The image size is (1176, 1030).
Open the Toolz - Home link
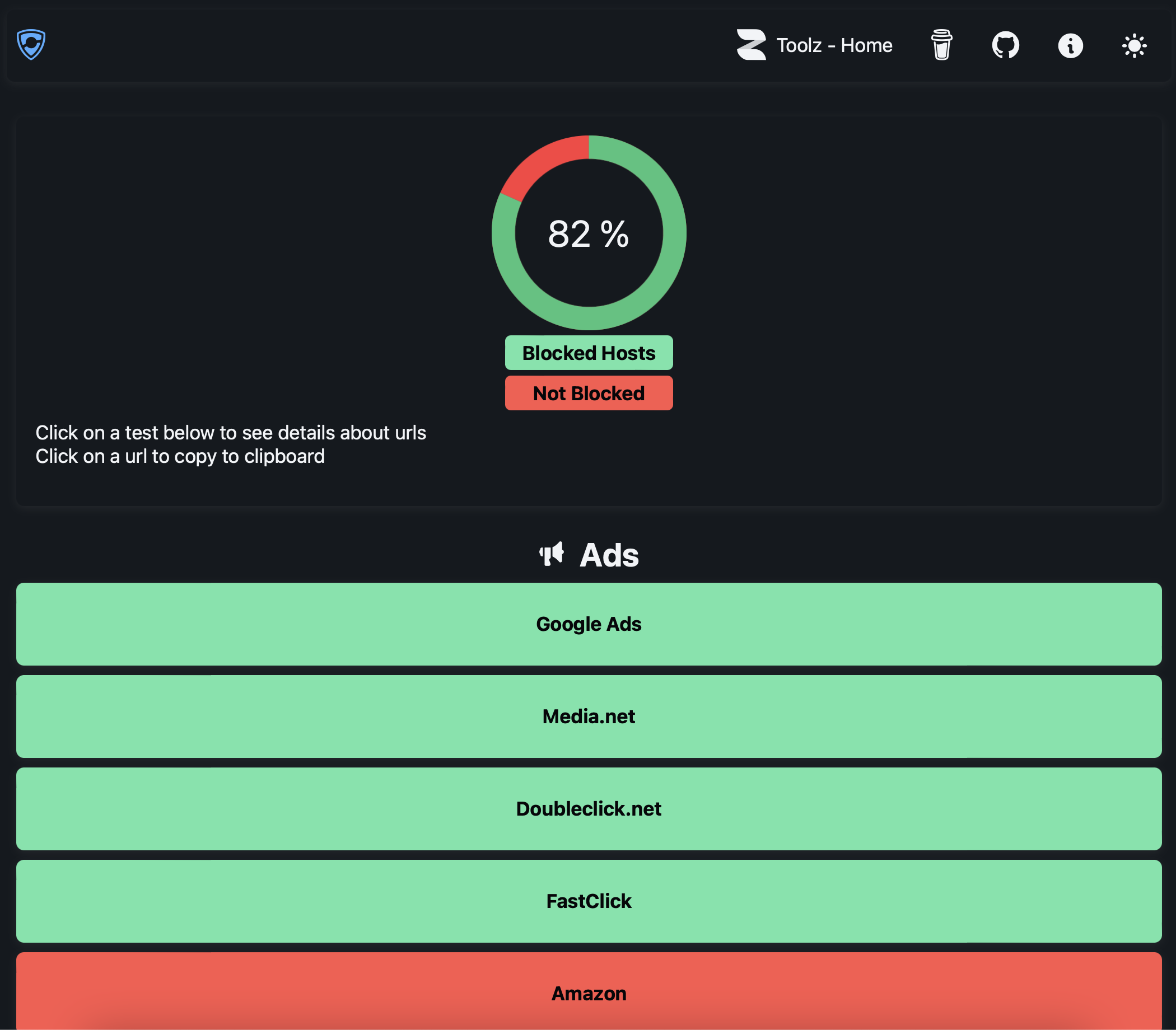coord(834,45)
